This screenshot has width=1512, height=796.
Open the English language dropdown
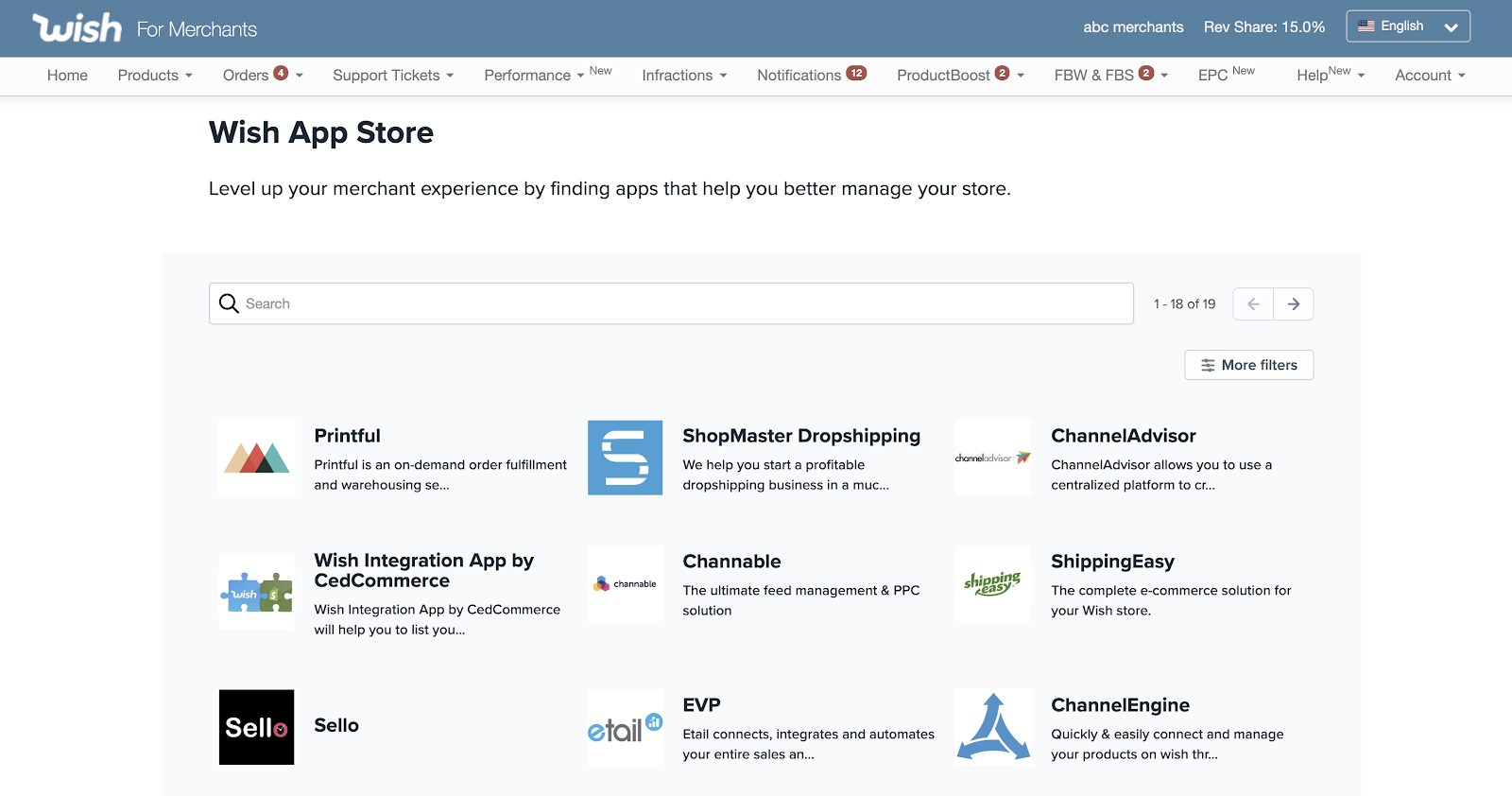pos(1408,26)
